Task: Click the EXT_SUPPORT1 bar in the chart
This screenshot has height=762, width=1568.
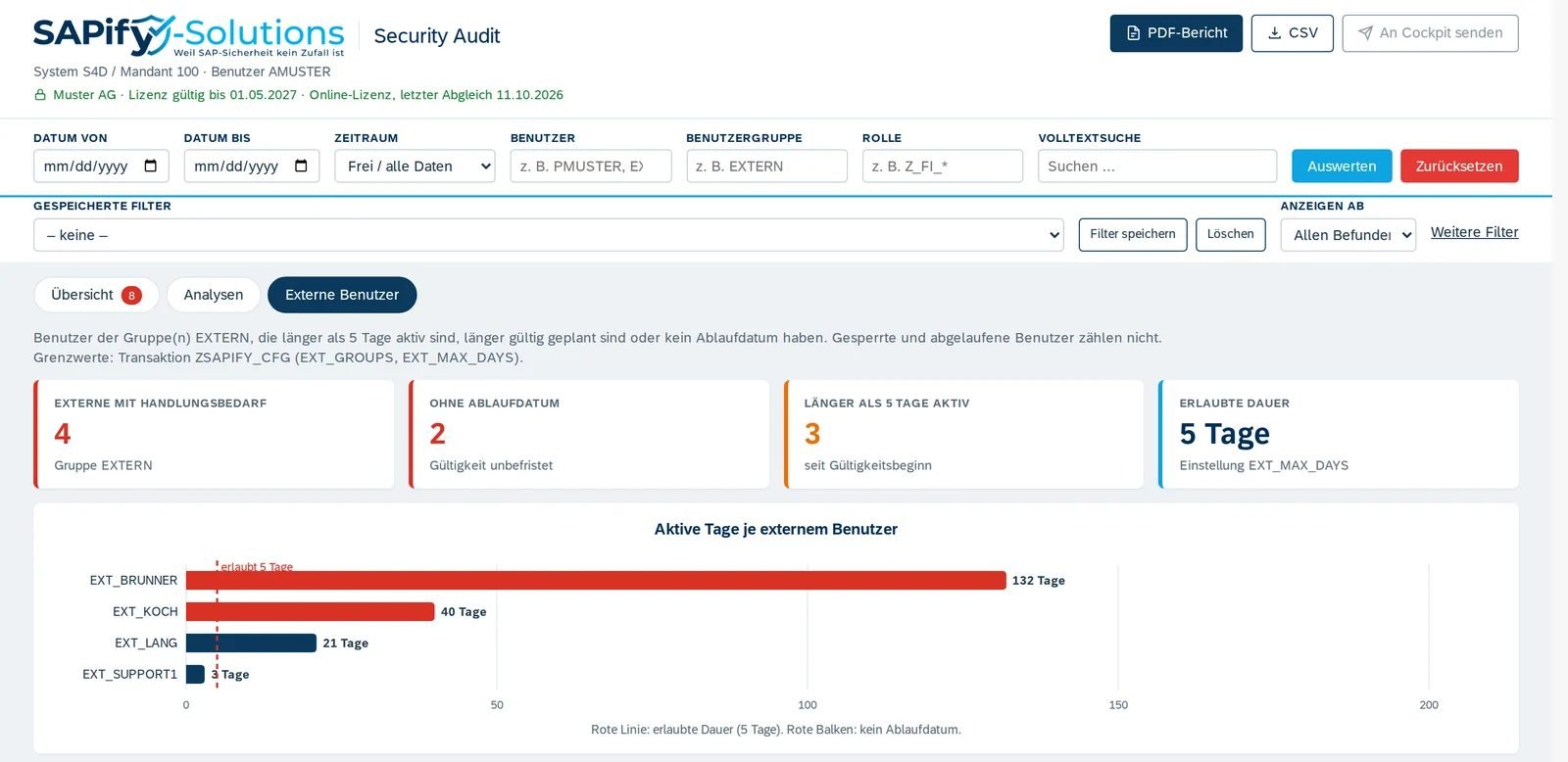Action: coord(195,675)
